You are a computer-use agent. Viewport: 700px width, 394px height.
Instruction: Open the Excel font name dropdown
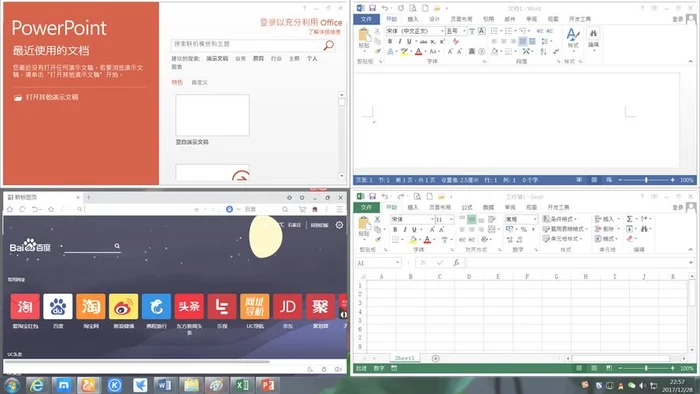pos(432,219)
